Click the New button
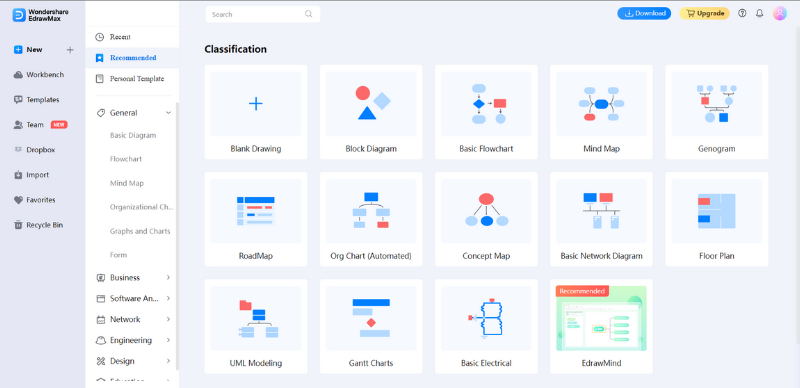 (x=29, y=50)
